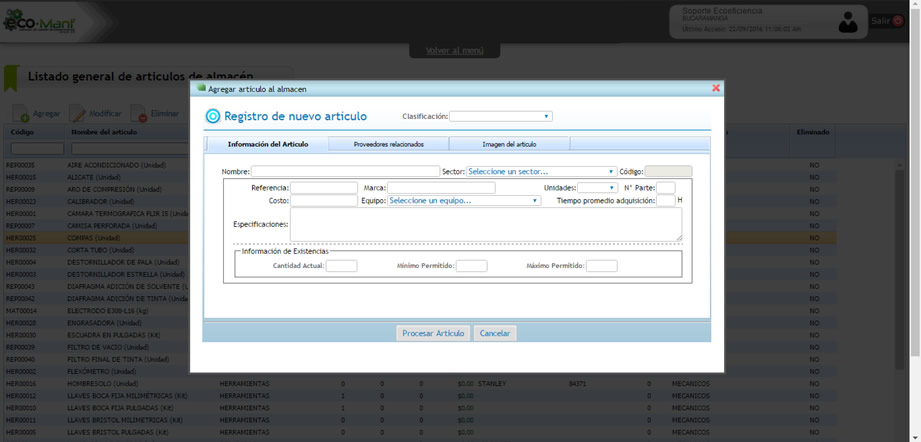The image size is (921, 442).
Task: Click the Mínimo Permitido field
Action: 472,266
